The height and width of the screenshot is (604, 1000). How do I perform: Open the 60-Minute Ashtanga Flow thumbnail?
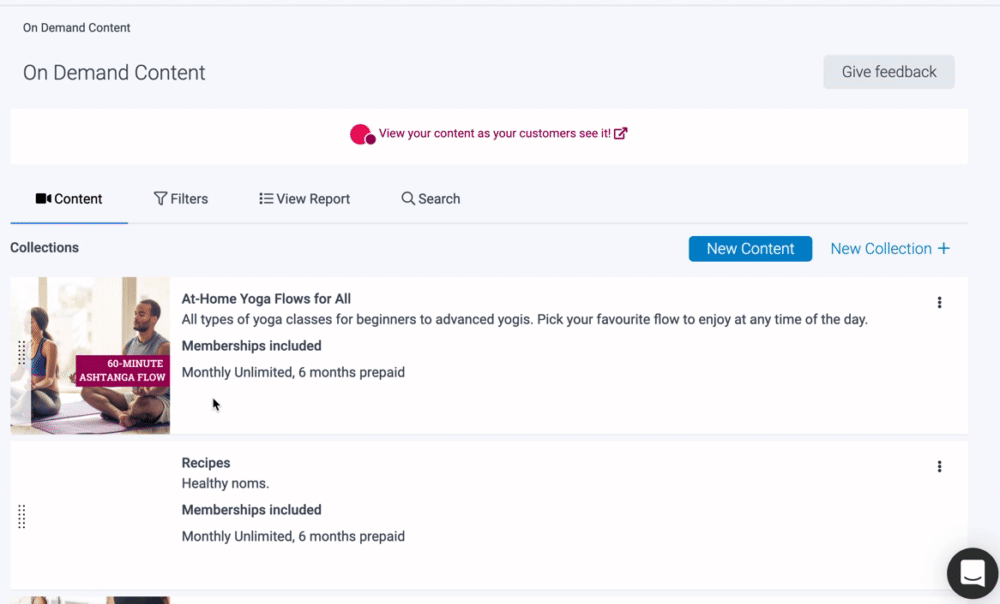pos(90,355)
